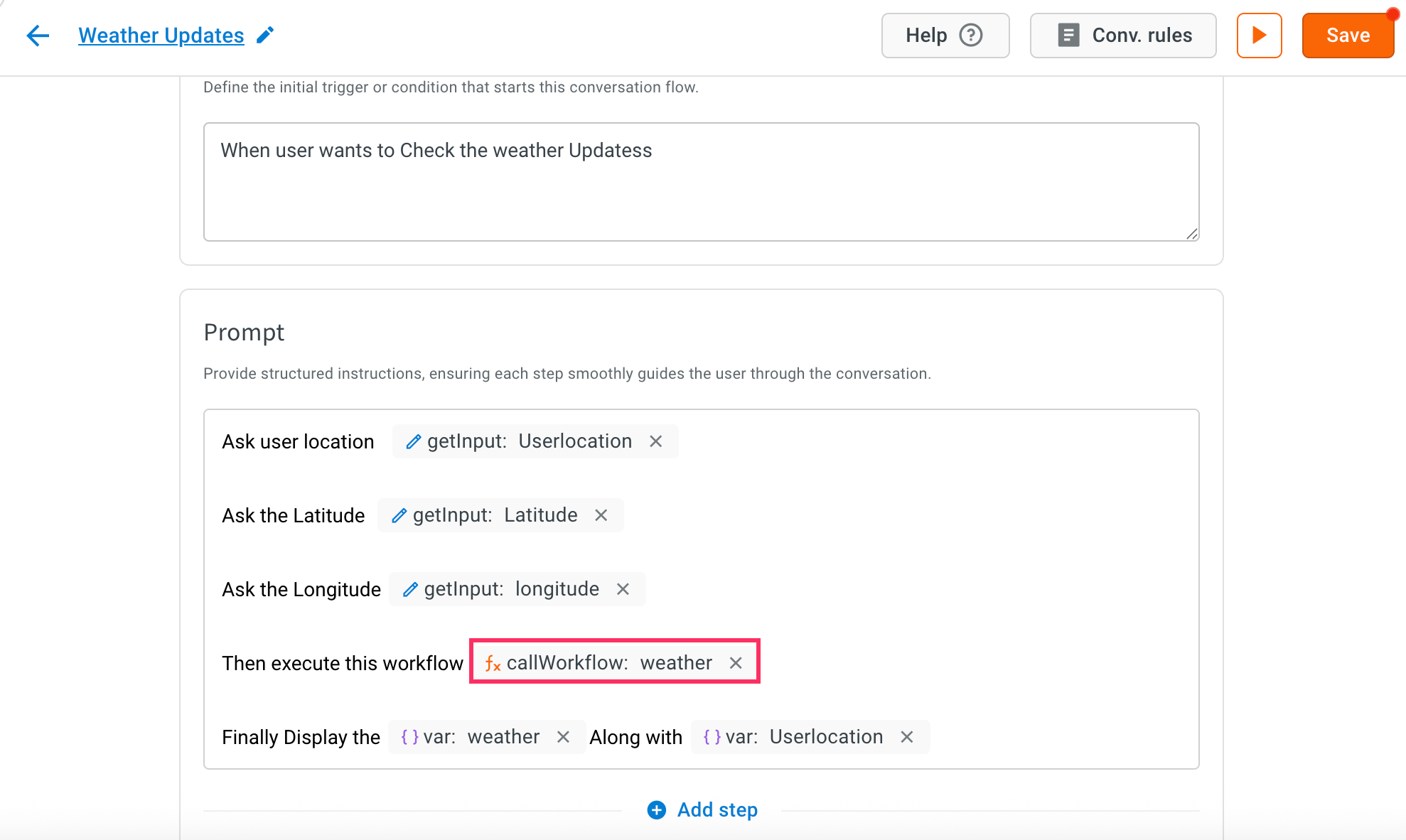Image resolution: width=1406 pixels, height=840 pixels.
Task: Click the var weather braces icon
Action: [x=410, y=737]
